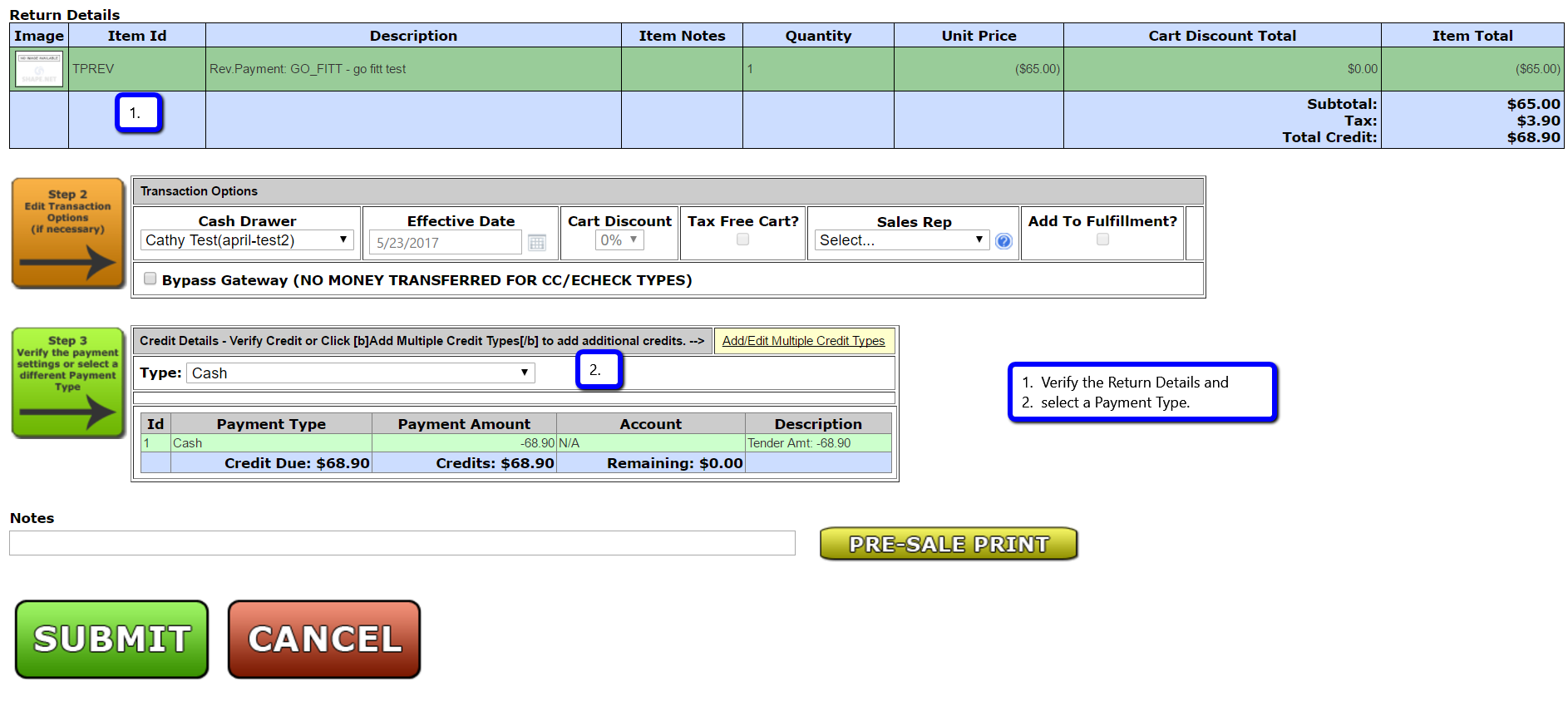Click into the Notes text field
Screen dimensions: 1568x701
tap(402, 543)
